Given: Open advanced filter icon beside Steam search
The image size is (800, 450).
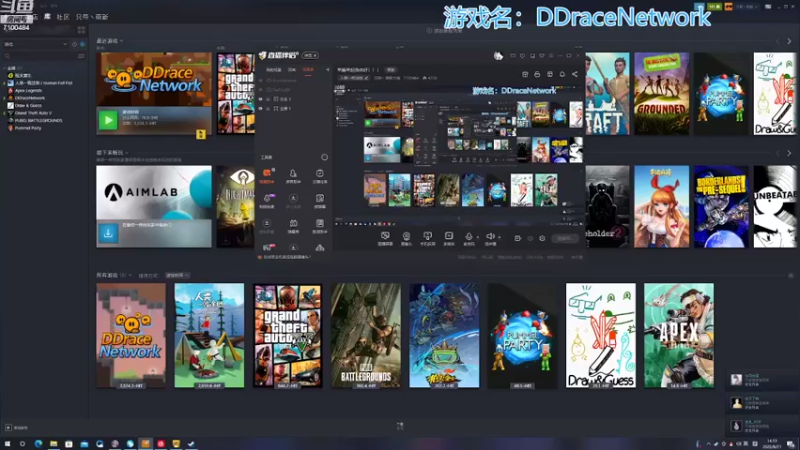Looking at the screenshot, I should coord(81,56).
